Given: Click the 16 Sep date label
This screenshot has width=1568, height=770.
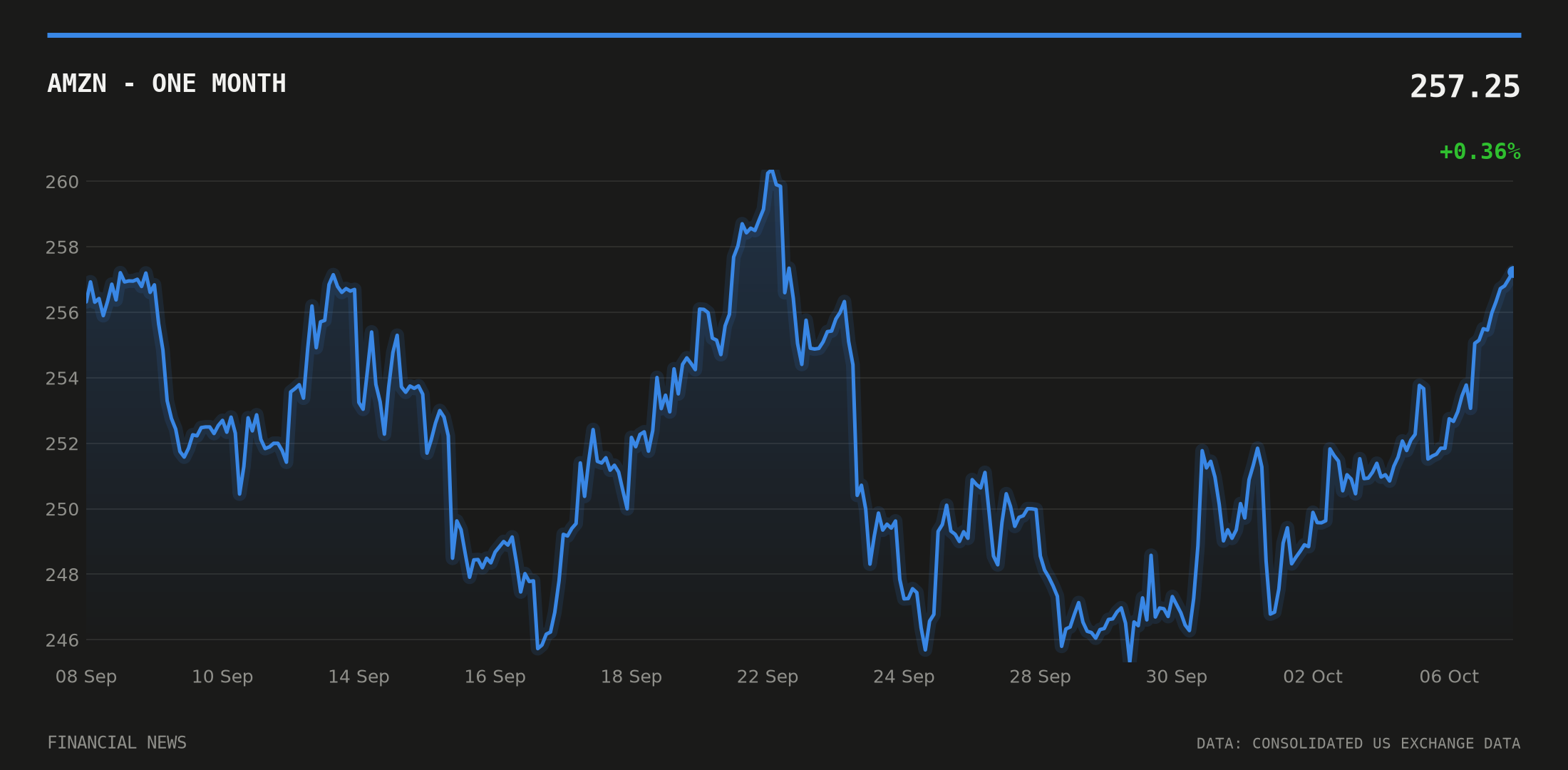Looking at the screenshot, I should [x=495, y=677].
